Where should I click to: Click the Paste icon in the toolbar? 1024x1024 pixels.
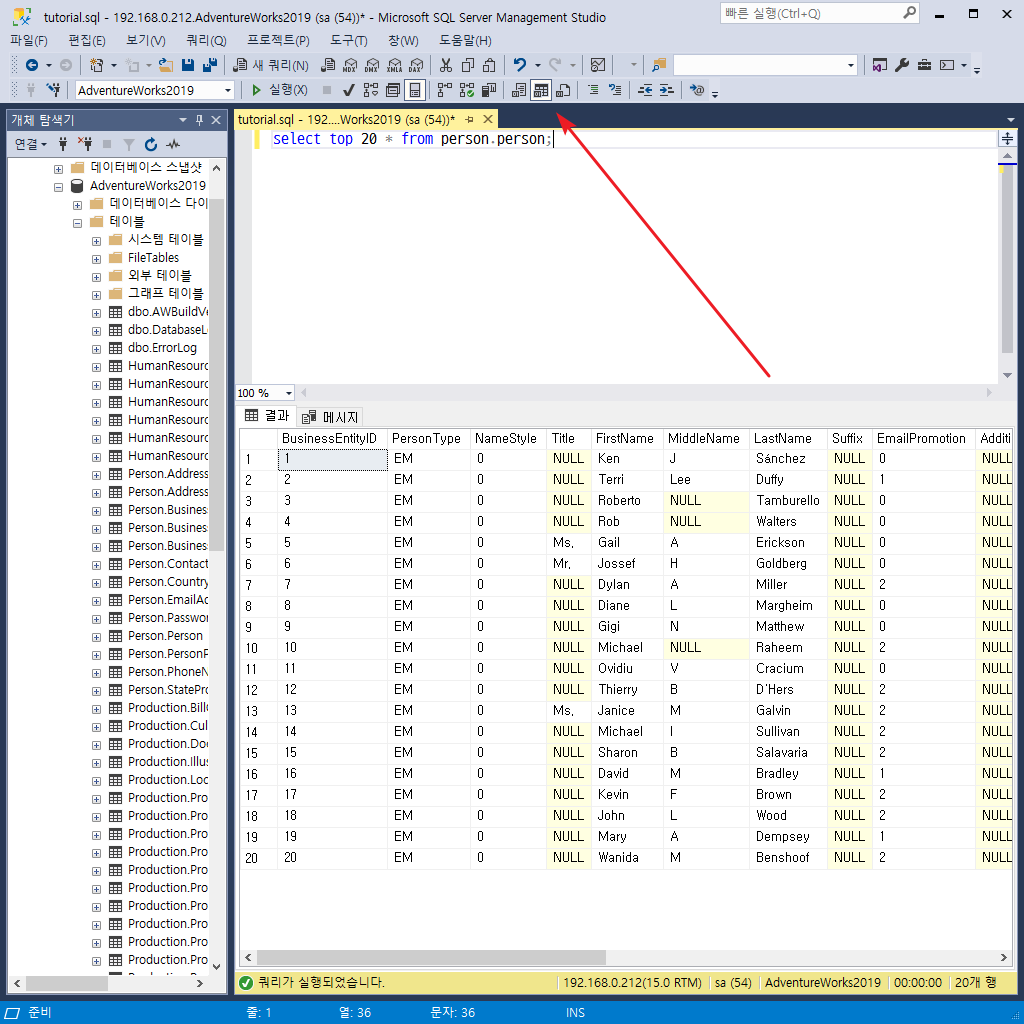[x=489, y=65]
